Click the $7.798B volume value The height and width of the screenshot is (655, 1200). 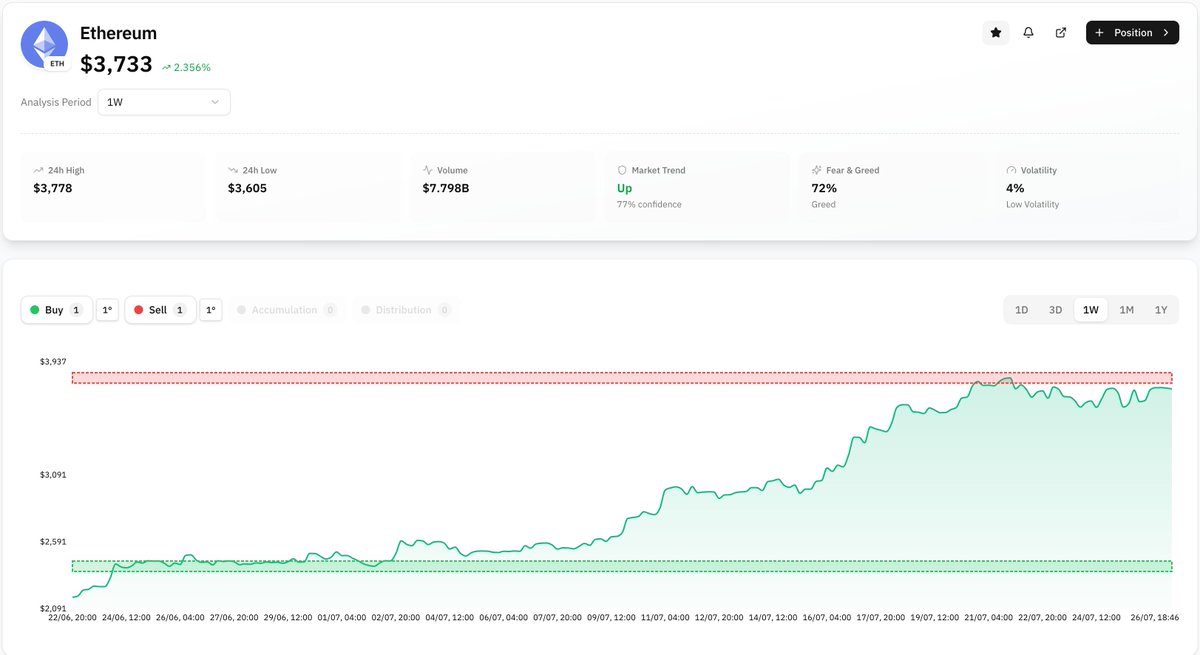446,188
